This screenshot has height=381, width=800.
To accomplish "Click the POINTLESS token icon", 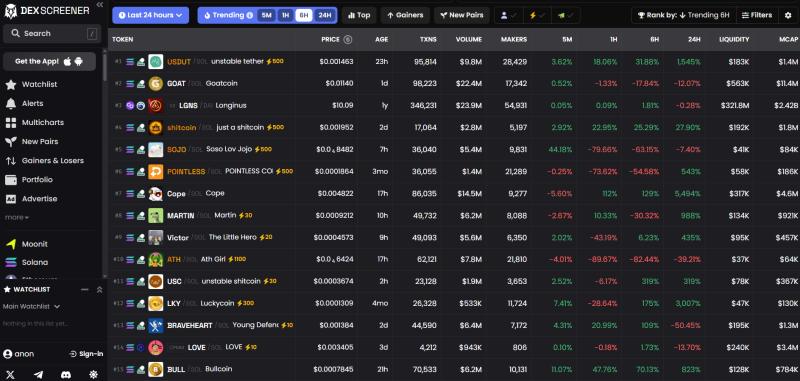I will tap(156, 171).
